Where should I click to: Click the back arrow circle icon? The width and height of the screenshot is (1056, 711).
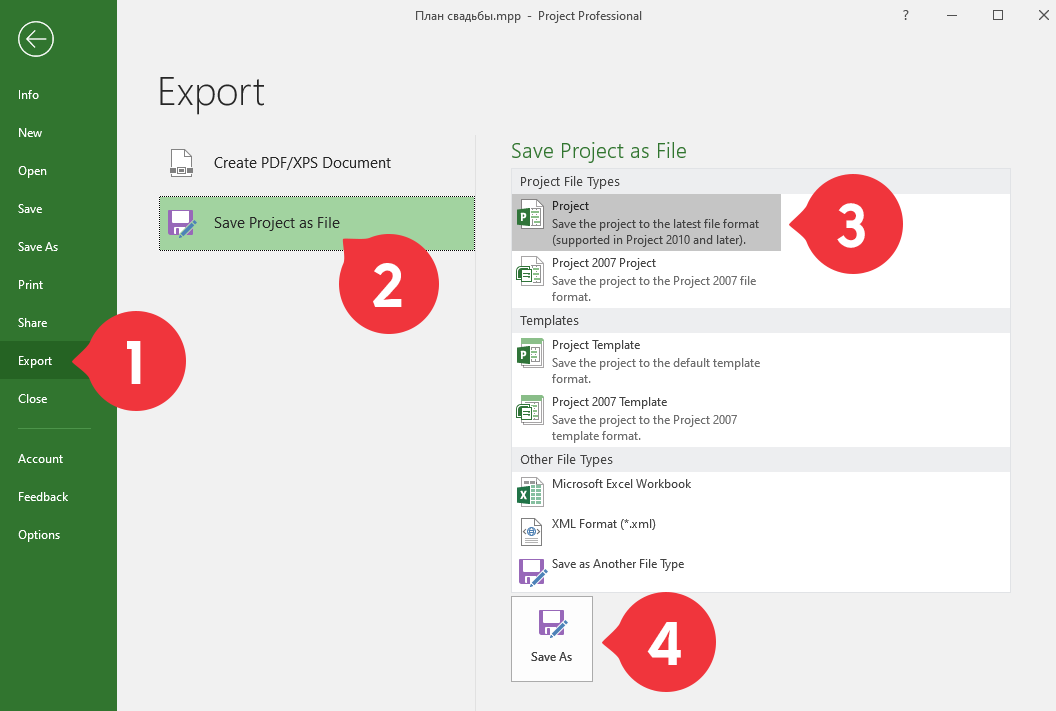coord(36,39)
